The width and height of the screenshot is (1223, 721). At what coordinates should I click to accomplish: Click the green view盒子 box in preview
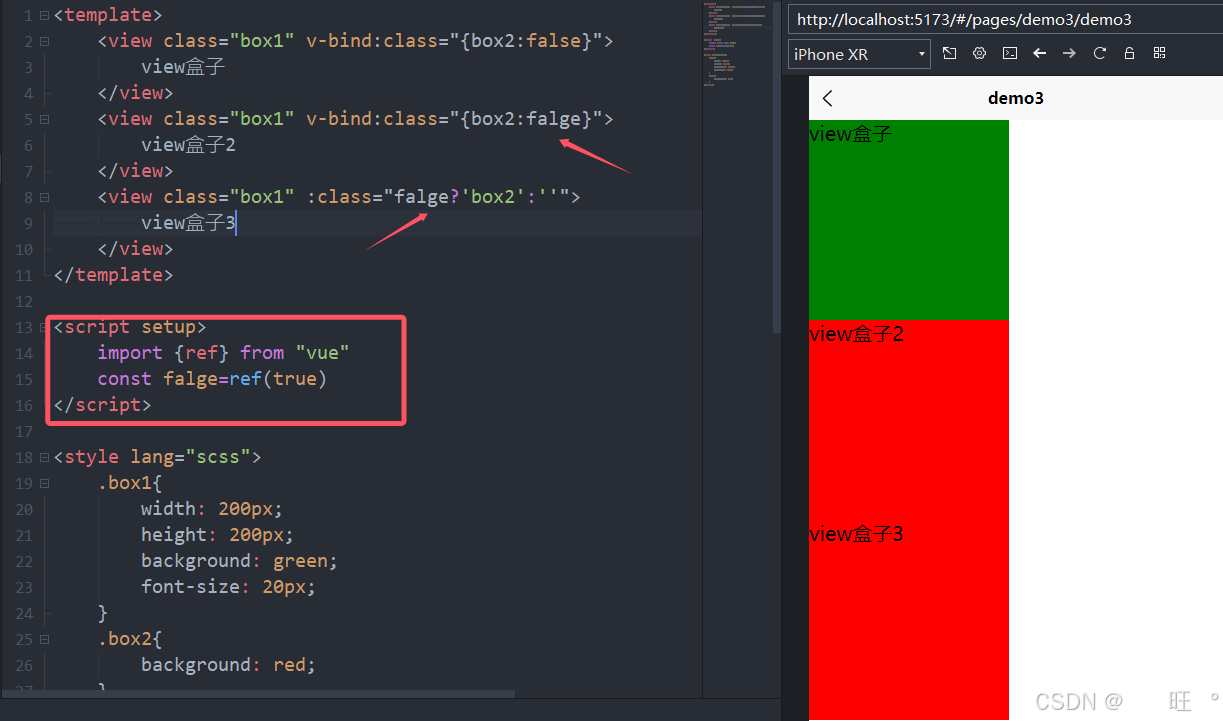click(908, 220)
